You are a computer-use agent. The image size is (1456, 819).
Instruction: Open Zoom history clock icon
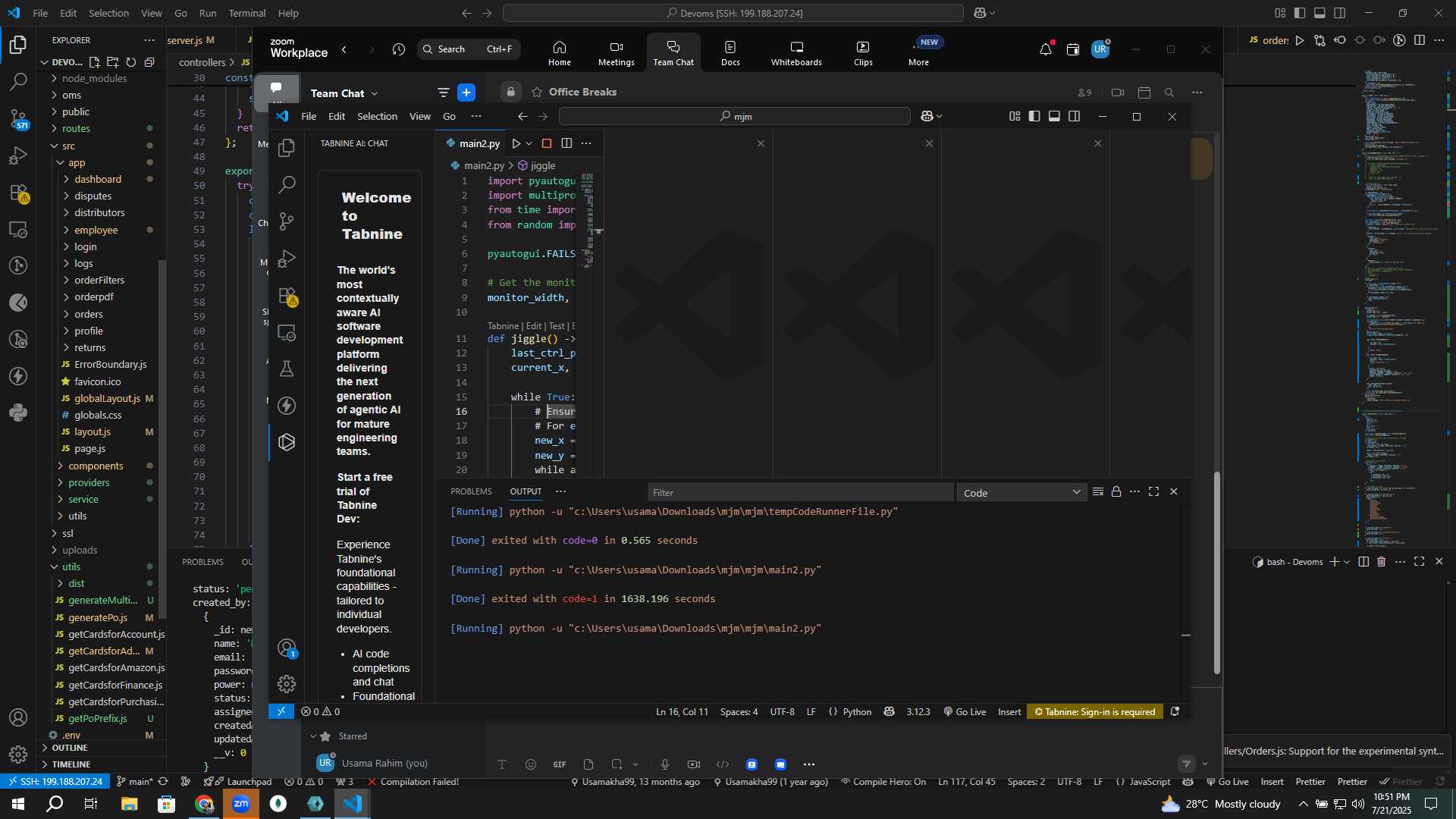tap(399, 49)
